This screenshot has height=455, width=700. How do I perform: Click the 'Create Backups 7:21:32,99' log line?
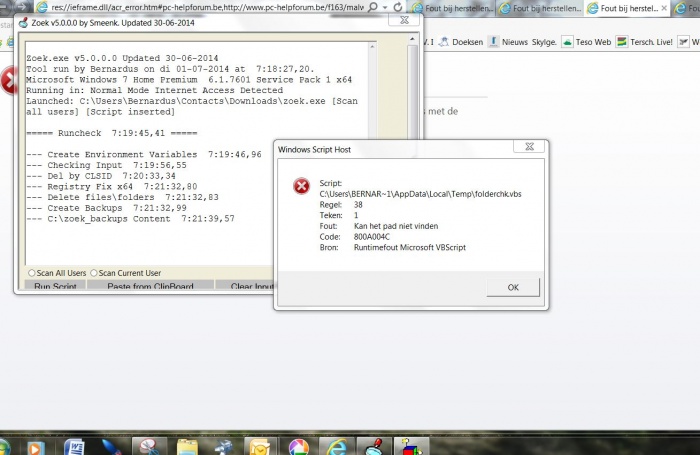coord(106,208)
